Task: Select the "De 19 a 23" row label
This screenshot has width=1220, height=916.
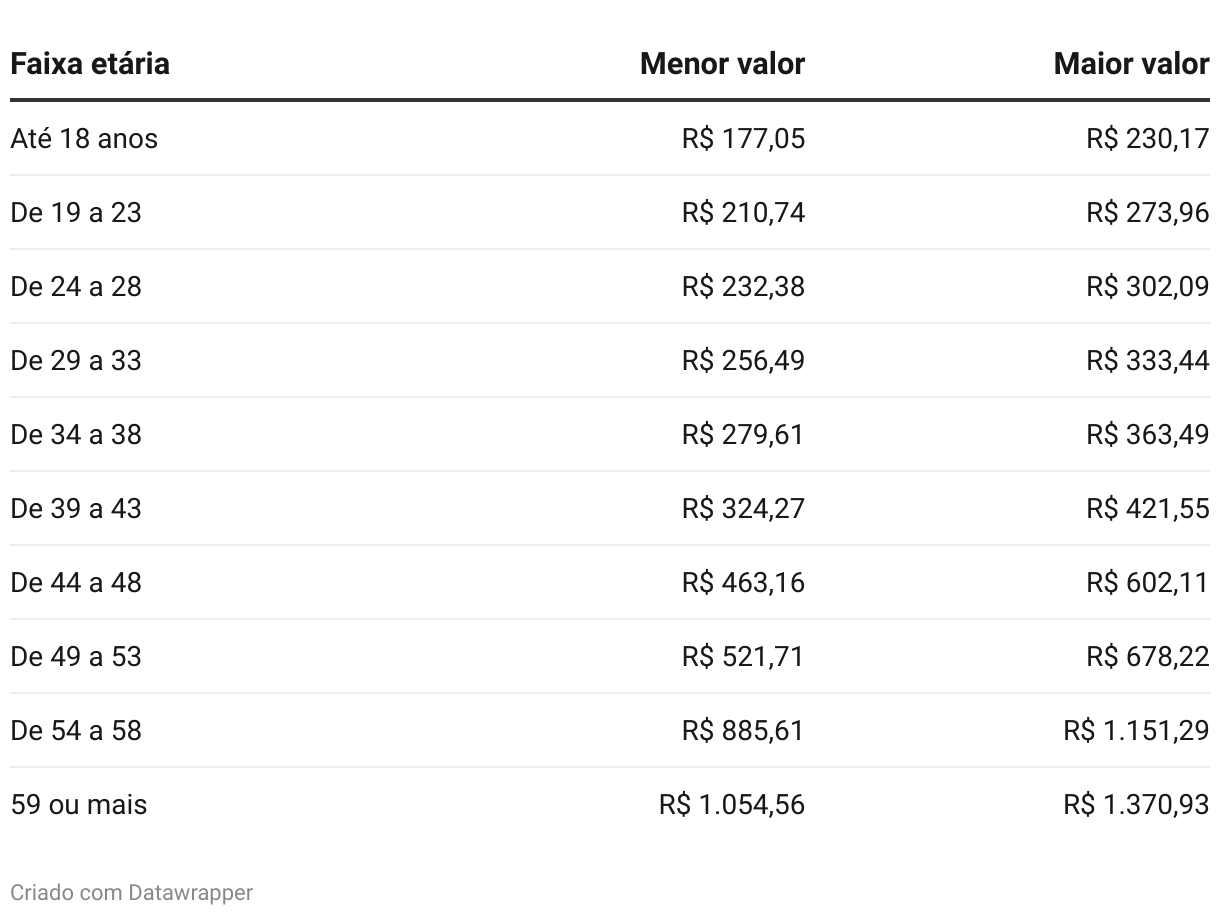Action: (76, 212)
